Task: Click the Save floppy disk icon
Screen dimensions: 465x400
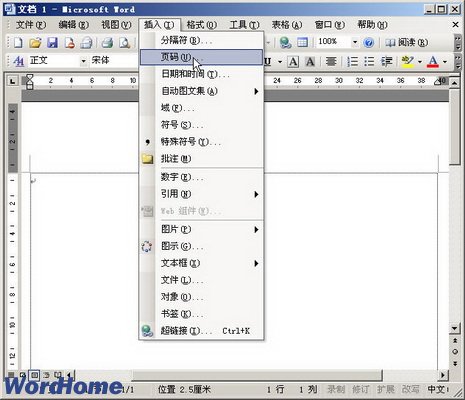Action: pos(52,43)
